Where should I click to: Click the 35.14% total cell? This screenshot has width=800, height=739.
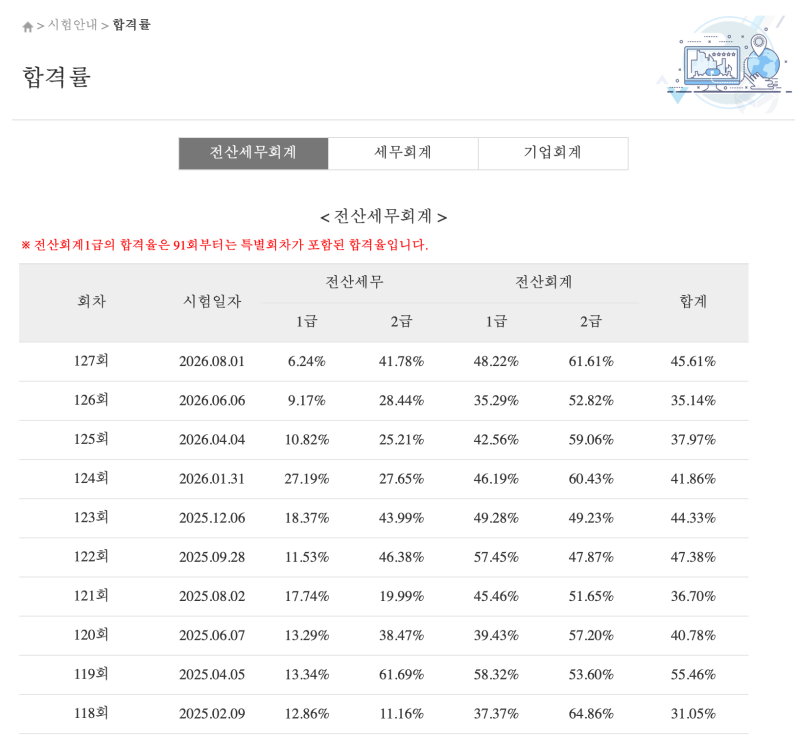click(x=693, y=401)
